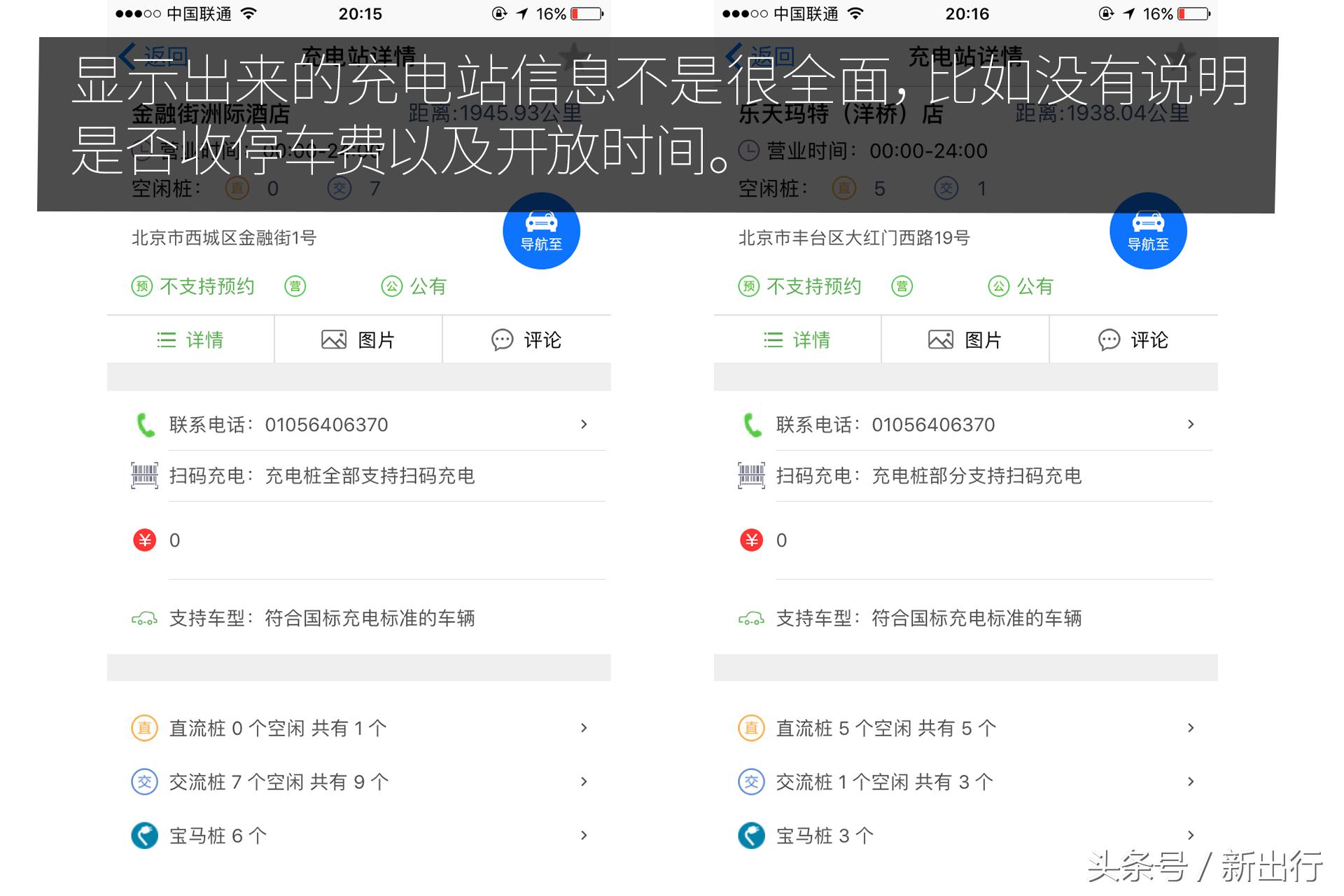Screen dimensions: 1344x896
Task: Tap the navigation 导航至 car icon
Action: point(540,231)
